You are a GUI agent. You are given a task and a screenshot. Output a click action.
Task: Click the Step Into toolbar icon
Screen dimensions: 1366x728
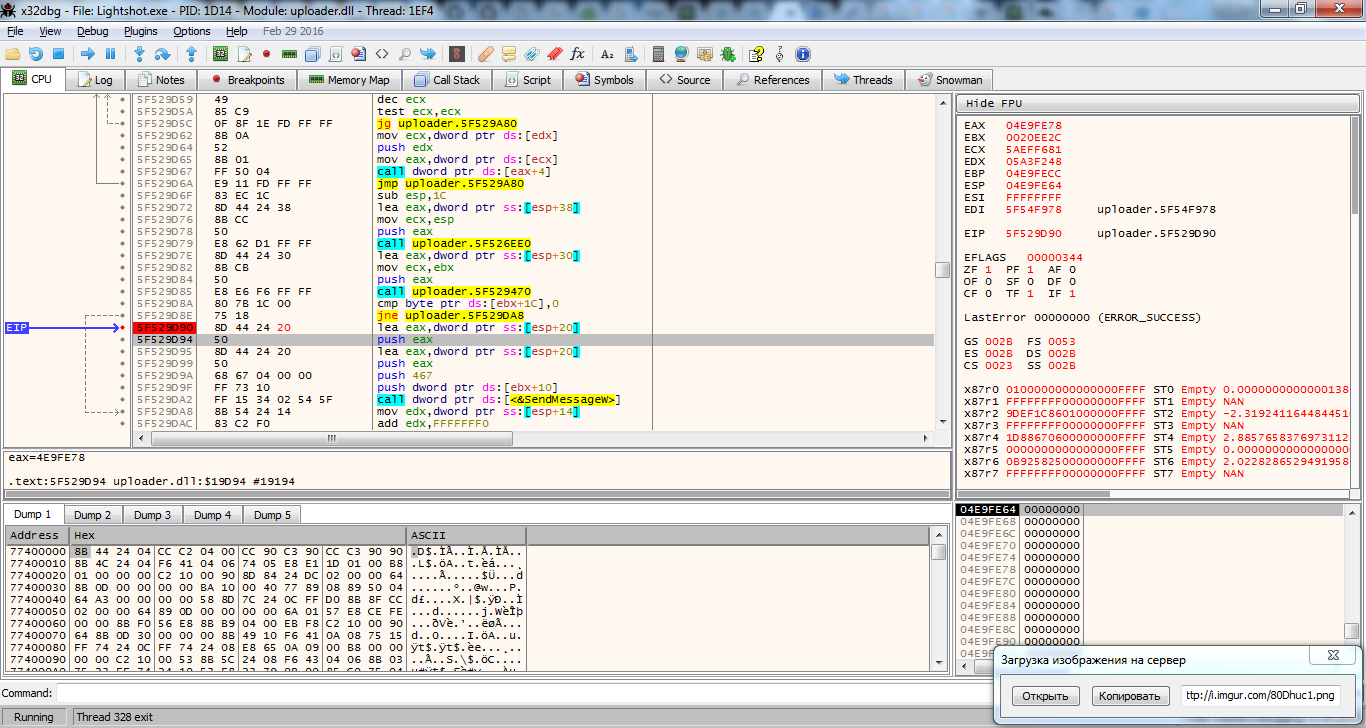139,54
